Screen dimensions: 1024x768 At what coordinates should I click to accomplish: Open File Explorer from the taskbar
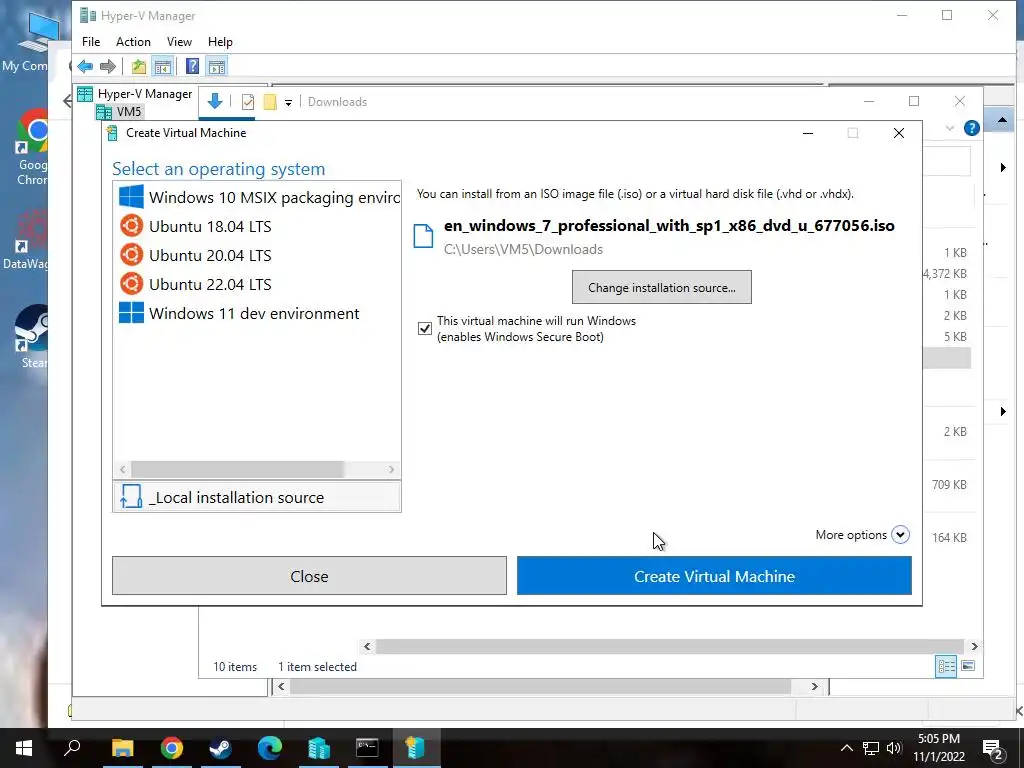(123, 748)
